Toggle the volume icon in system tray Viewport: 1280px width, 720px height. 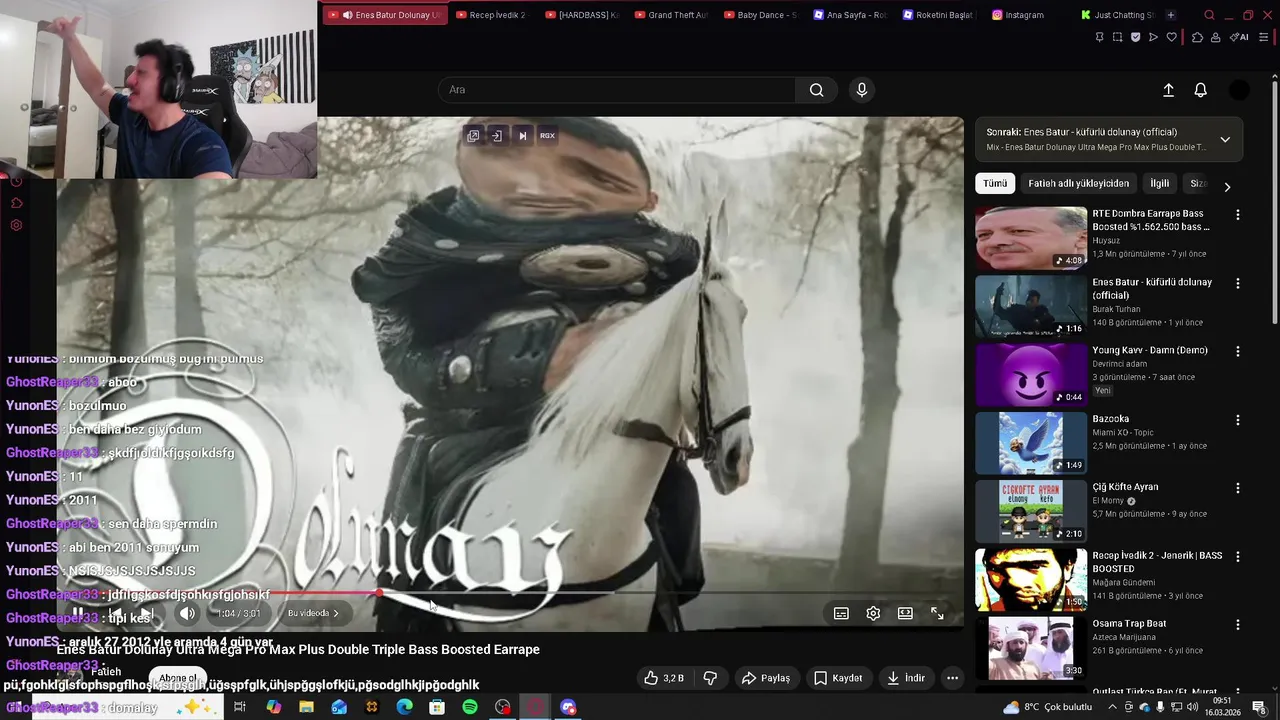[1192, 707]
